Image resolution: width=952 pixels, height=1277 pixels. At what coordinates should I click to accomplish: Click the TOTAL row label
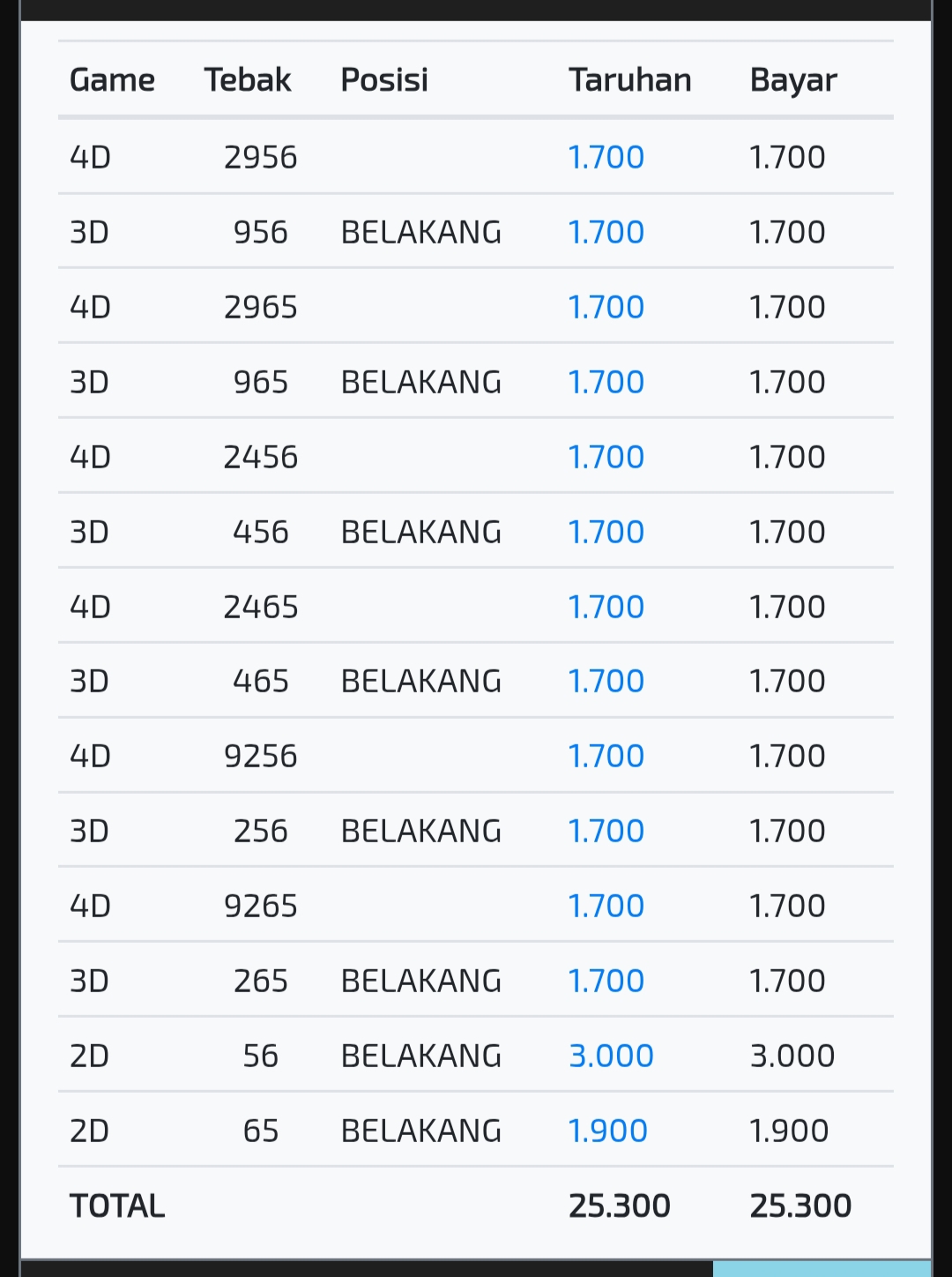point(117,1206)
